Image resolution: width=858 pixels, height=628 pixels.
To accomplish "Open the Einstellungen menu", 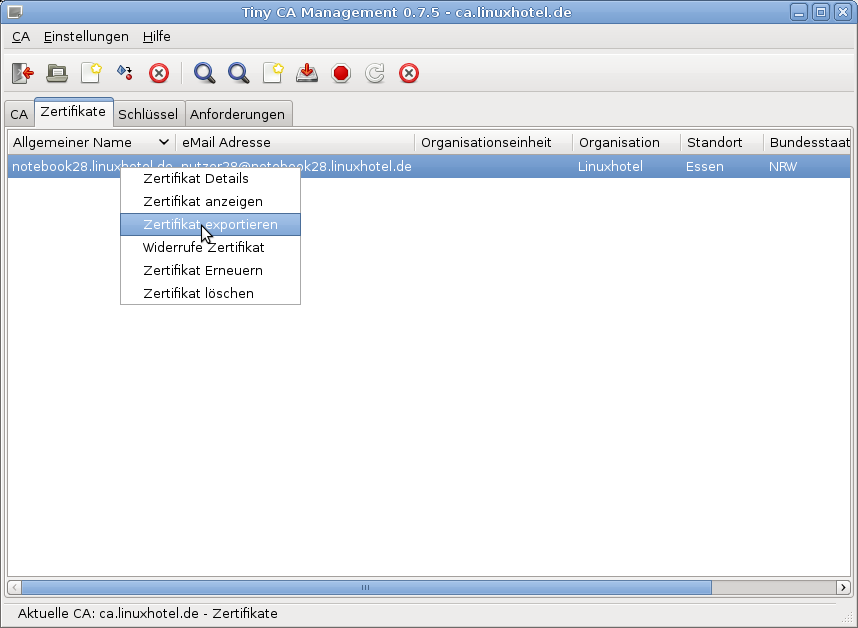I will pyautogui.click(x=86, y=36).
